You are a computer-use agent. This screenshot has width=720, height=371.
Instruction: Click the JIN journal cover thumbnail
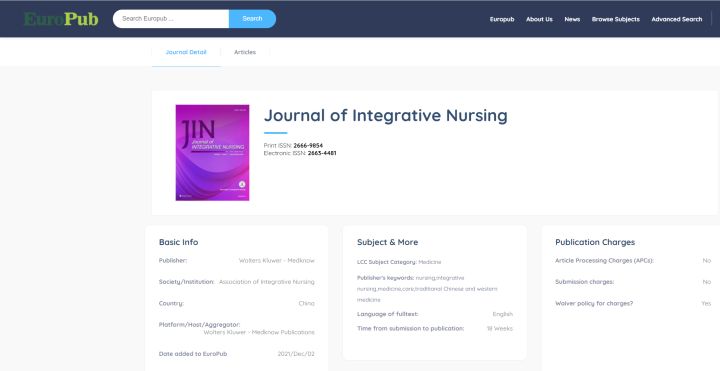pos(213,152)
